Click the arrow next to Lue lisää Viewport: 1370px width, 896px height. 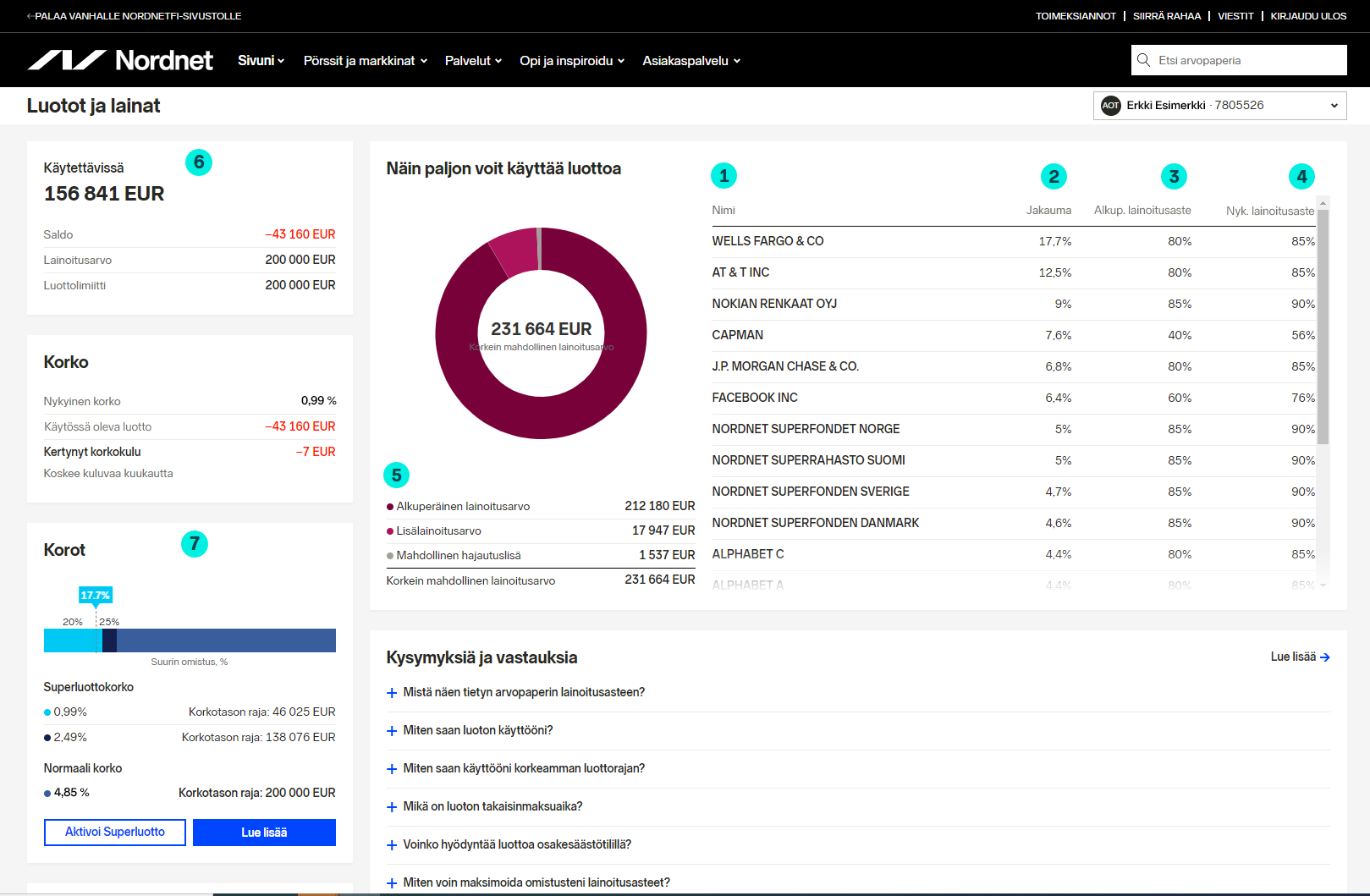[x=1325, y=657]
